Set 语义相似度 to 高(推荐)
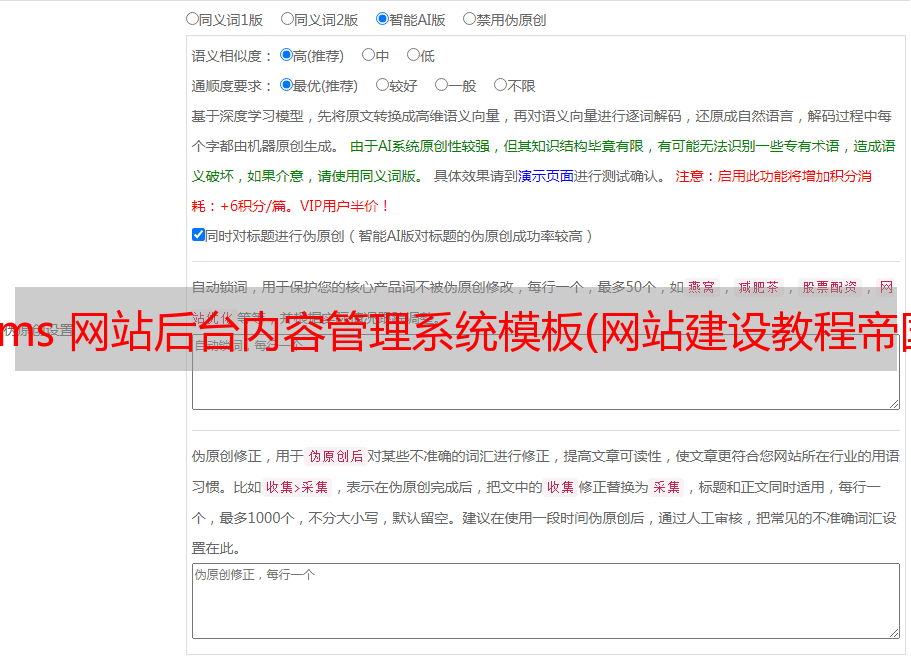Screen dimensions: 911x658 pos(286,55)
